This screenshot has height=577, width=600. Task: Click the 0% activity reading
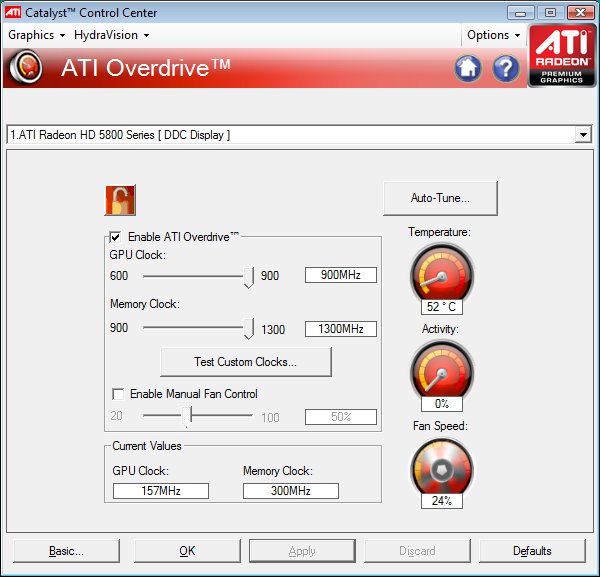click(442, 404)
